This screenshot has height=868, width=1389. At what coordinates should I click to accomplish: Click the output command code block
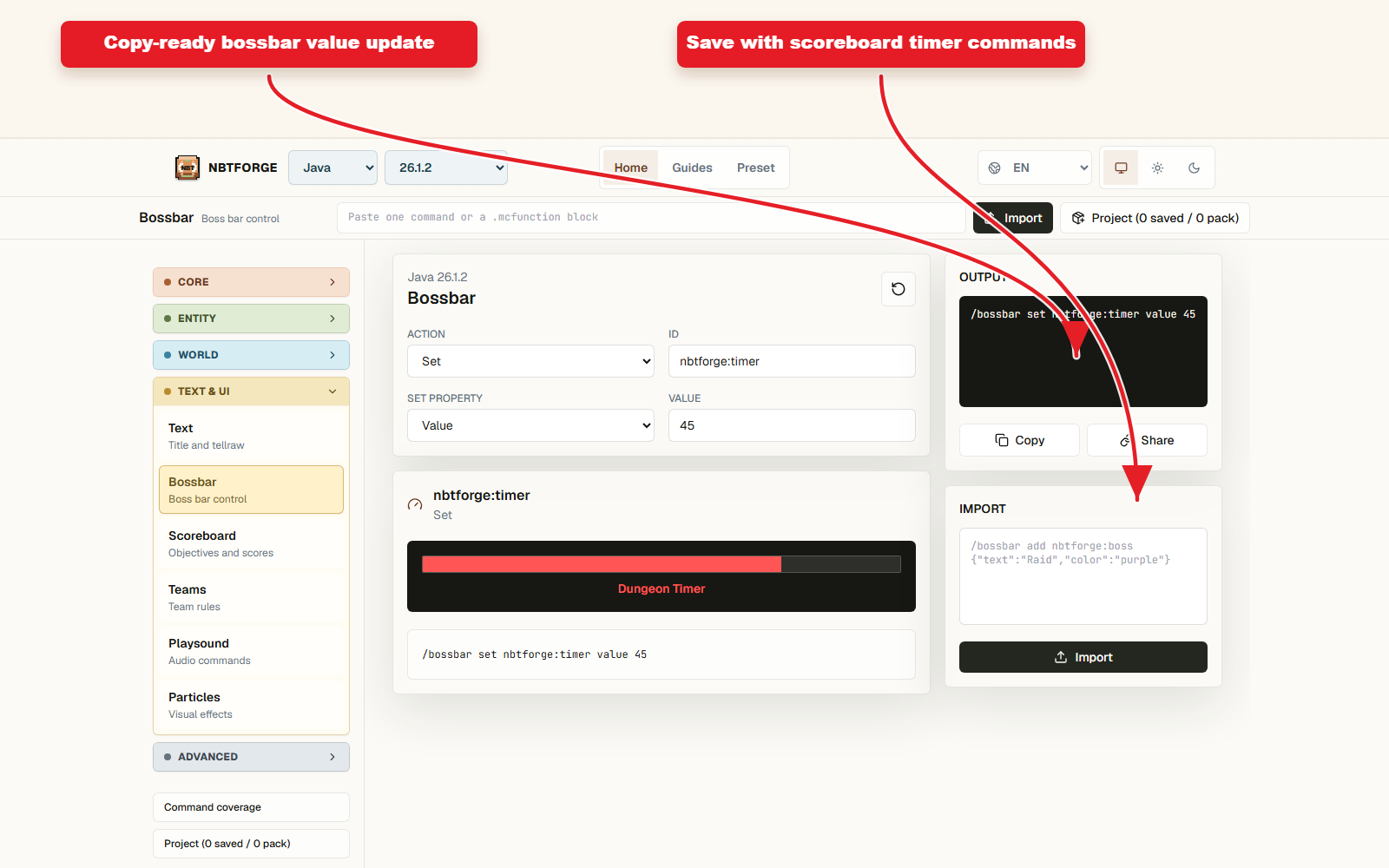[x=1083, y=352]
